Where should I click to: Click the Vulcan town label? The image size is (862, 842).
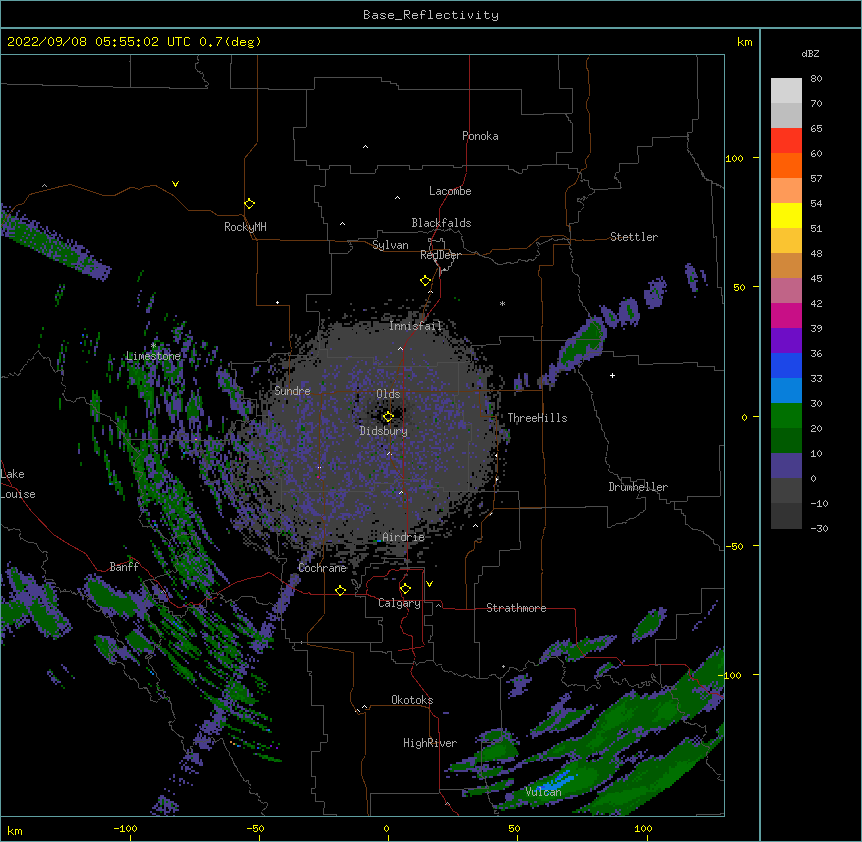(x=543, y=792)
